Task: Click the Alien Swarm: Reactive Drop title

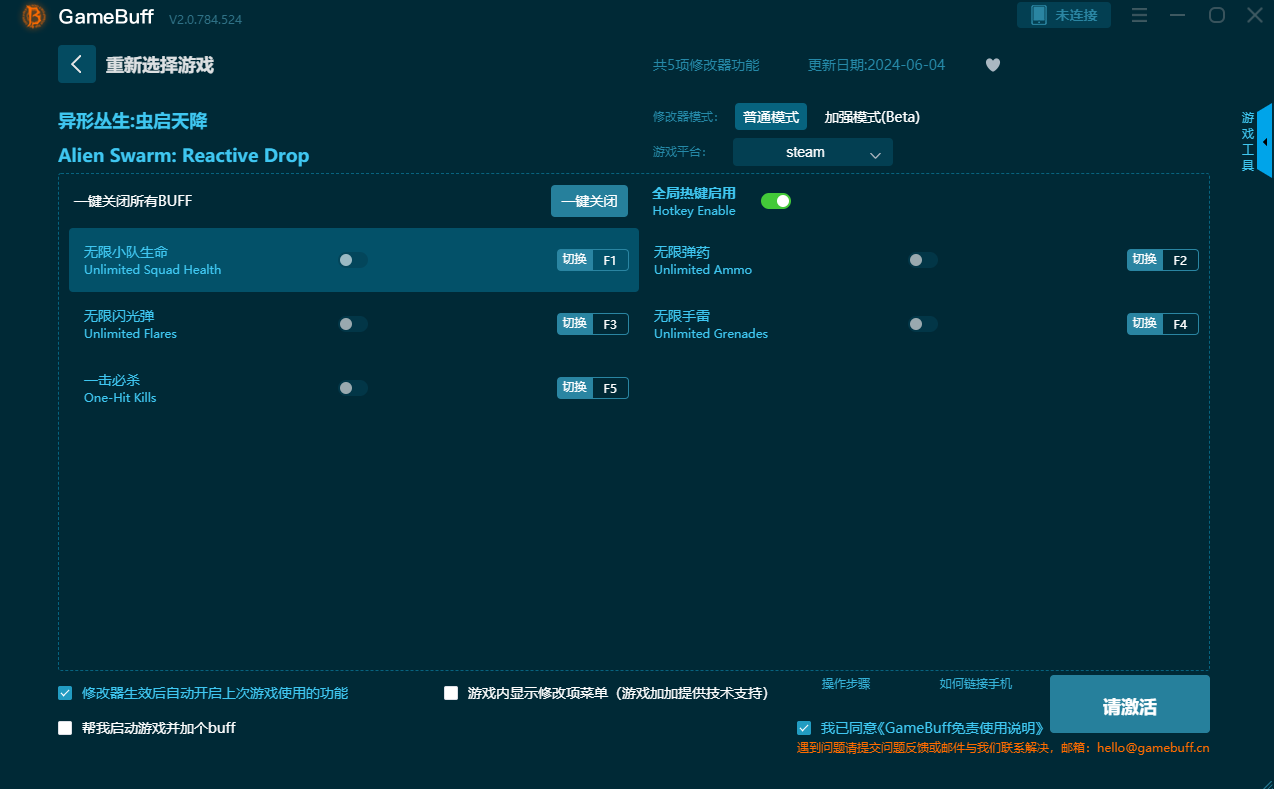Action: 184,156
